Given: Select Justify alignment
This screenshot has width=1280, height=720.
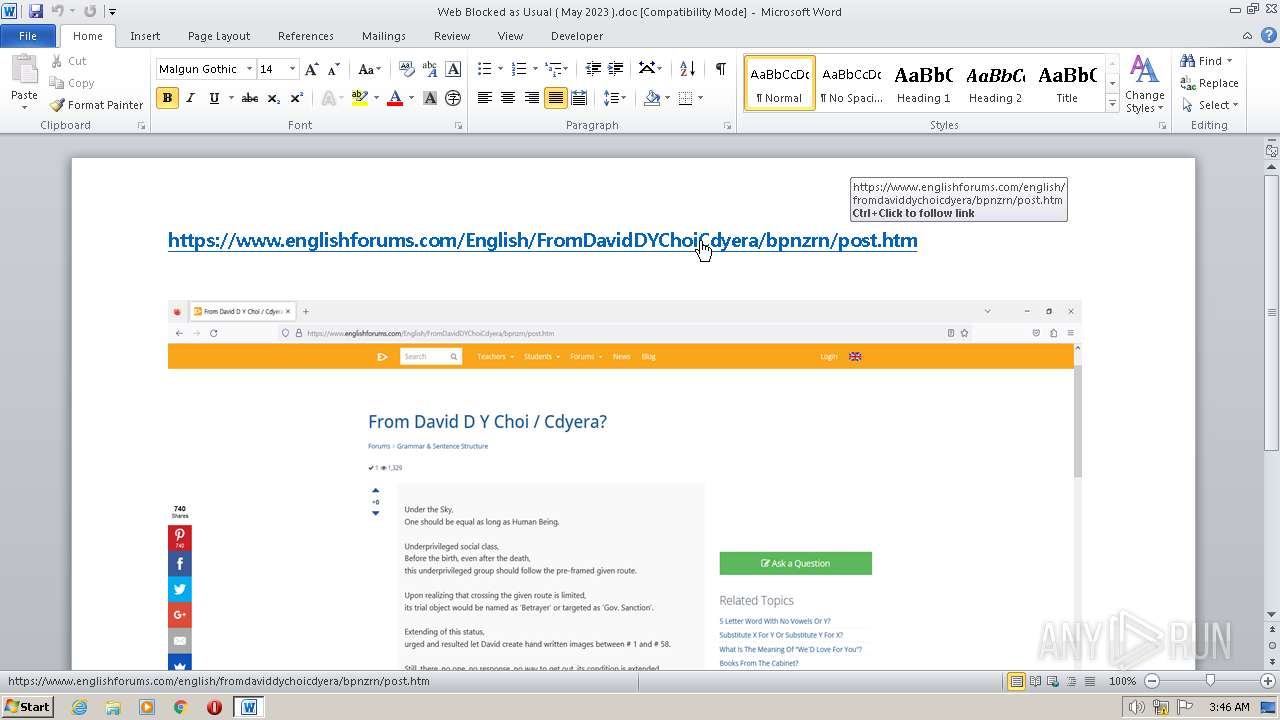Looking at the screenshot, I should 555,98.
